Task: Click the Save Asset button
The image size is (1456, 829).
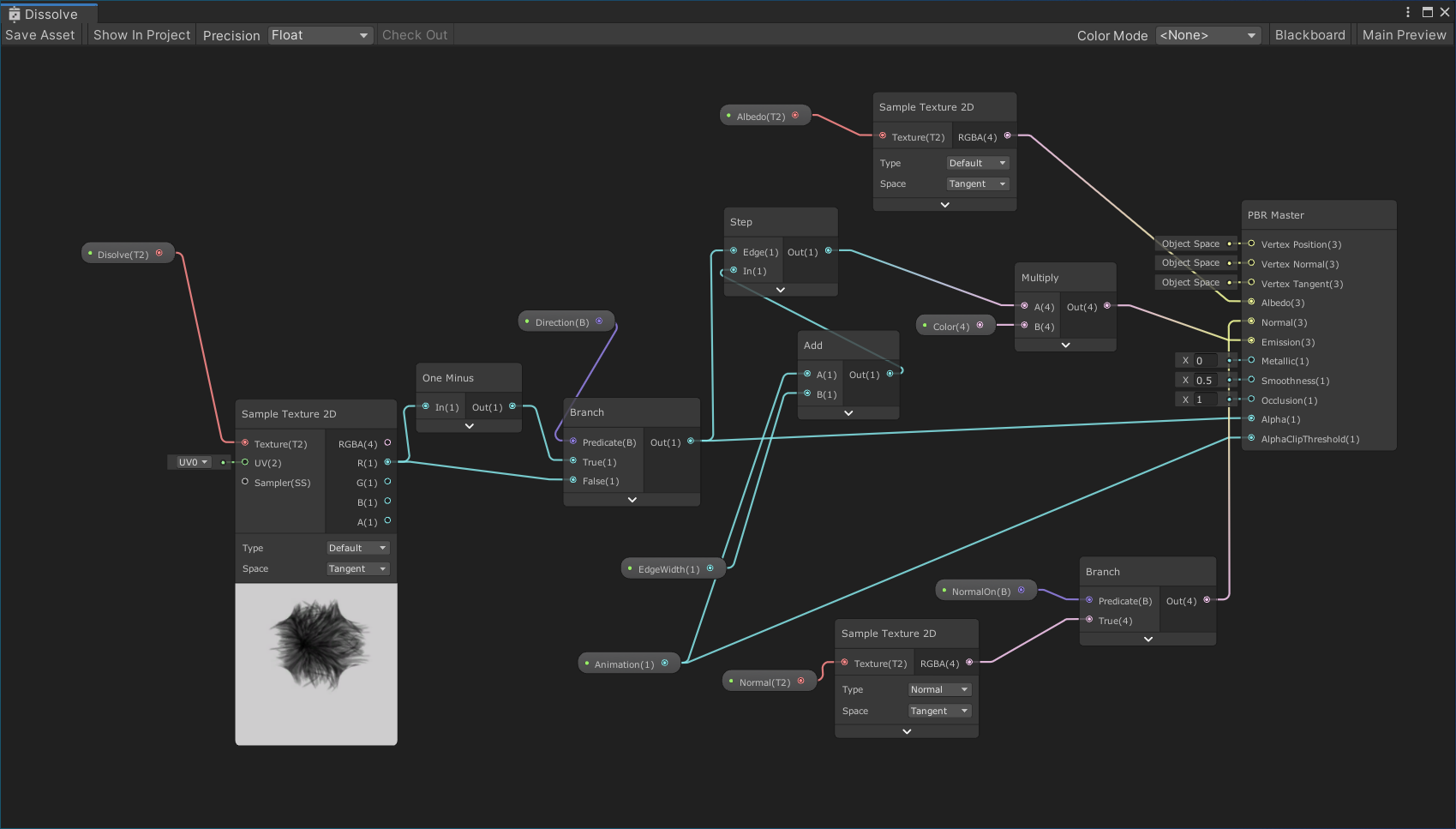Action: (x=40, y=35)
